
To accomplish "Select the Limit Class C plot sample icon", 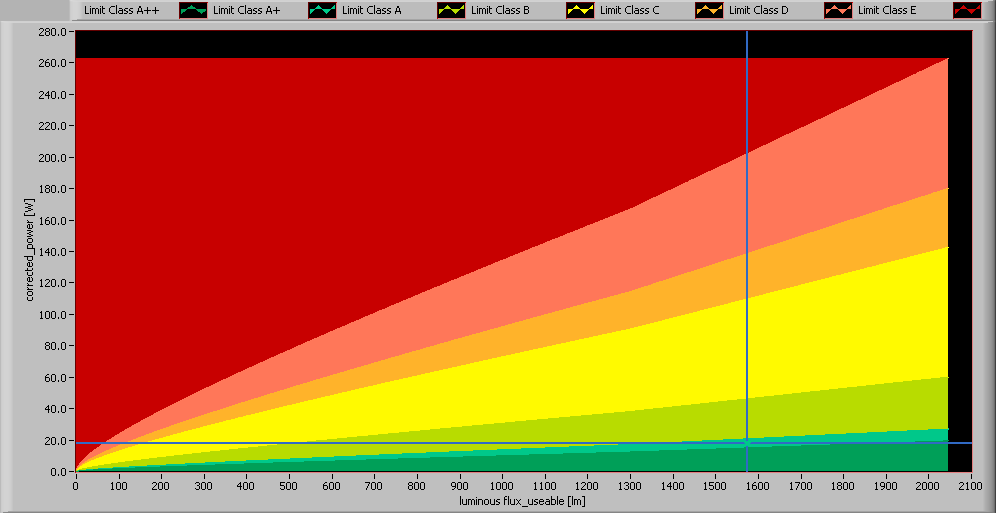I will (x=709, y=10).
